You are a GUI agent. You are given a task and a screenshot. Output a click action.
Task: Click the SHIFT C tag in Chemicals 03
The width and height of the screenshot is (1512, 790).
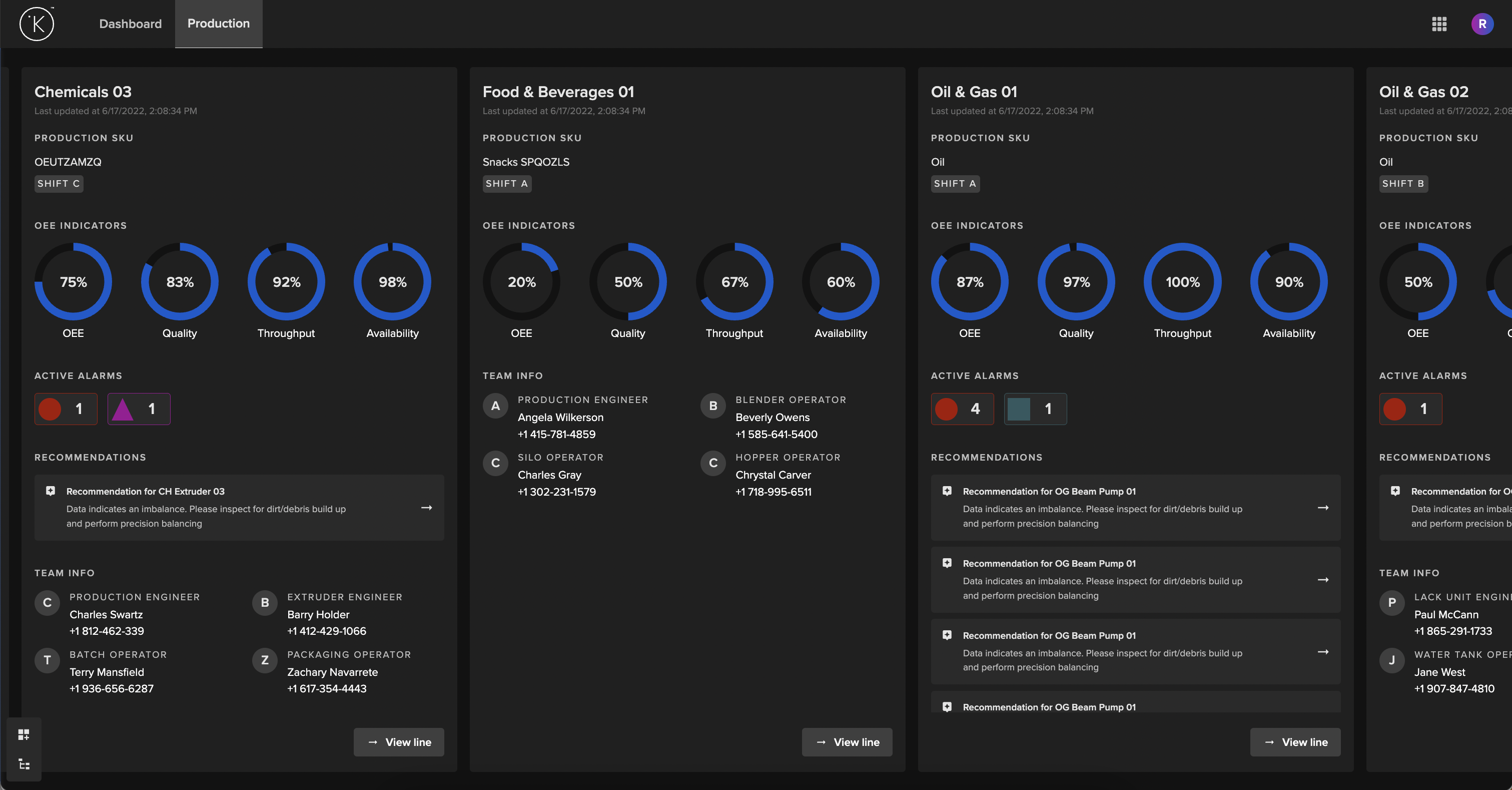click(58, 184)
